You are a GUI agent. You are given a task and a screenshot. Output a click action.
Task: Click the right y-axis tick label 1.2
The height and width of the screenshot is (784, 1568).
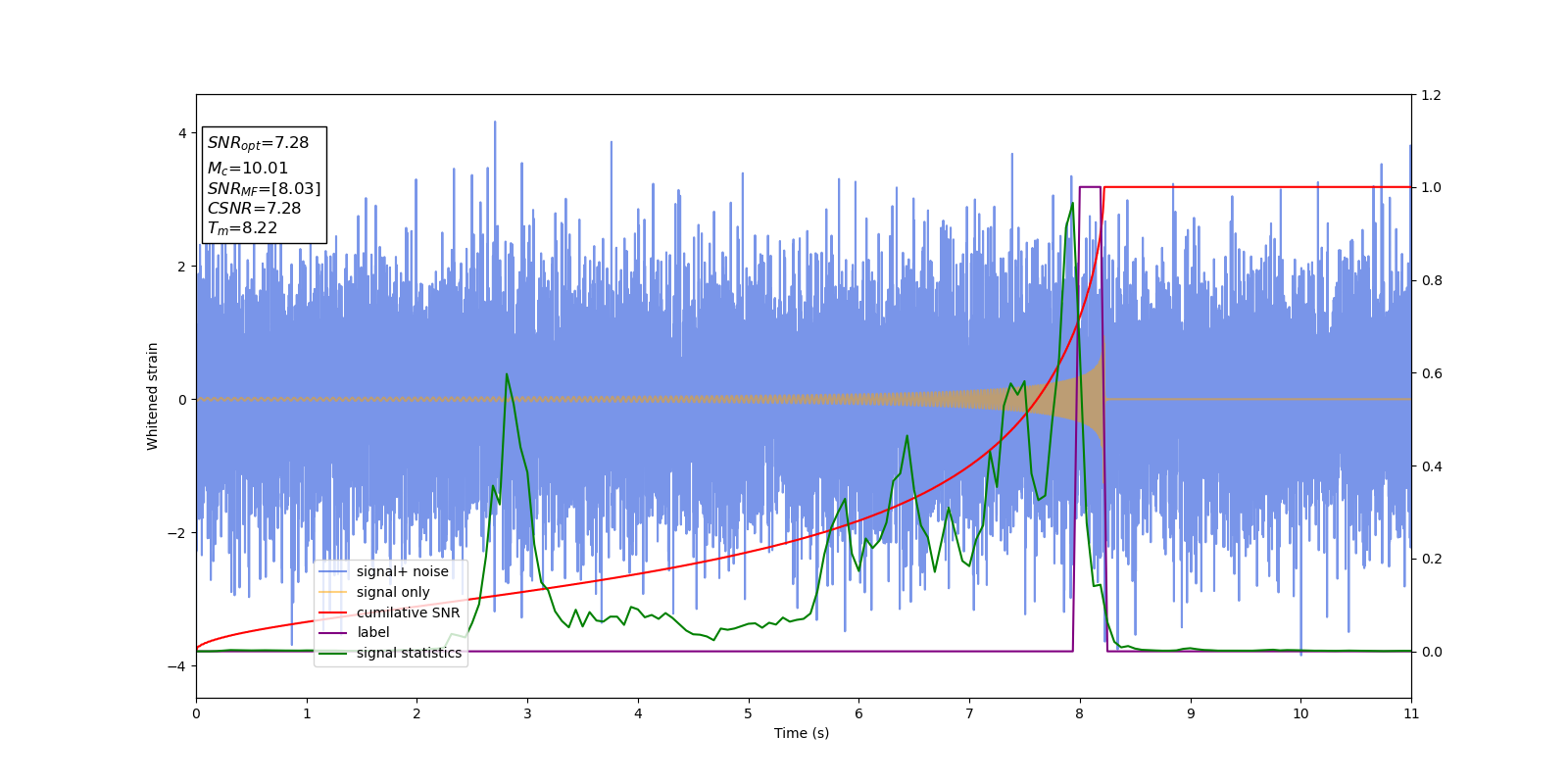point(1431,95)
